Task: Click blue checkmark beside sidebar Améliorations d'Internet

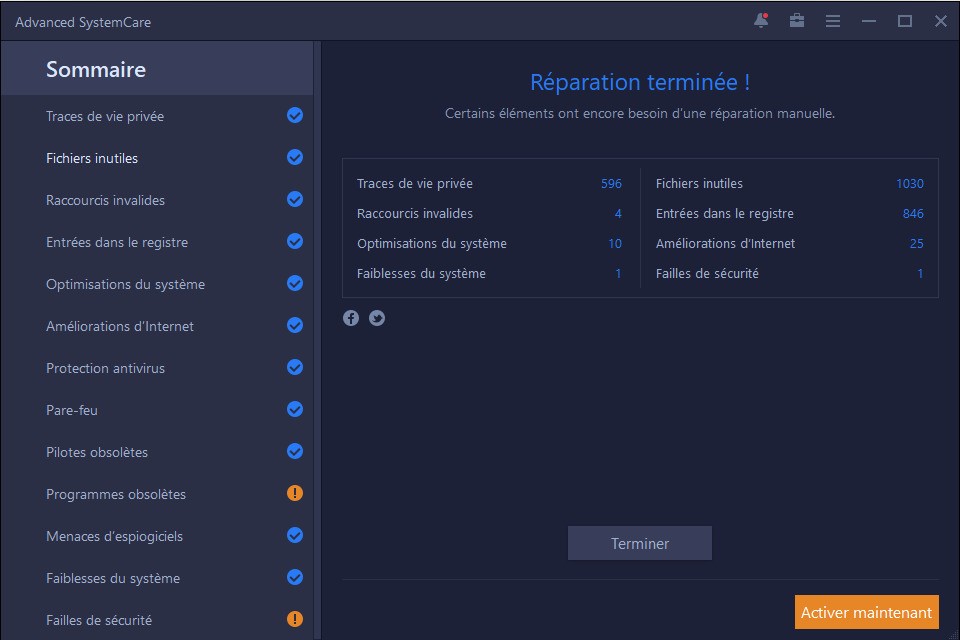Action: click(294, 325)
